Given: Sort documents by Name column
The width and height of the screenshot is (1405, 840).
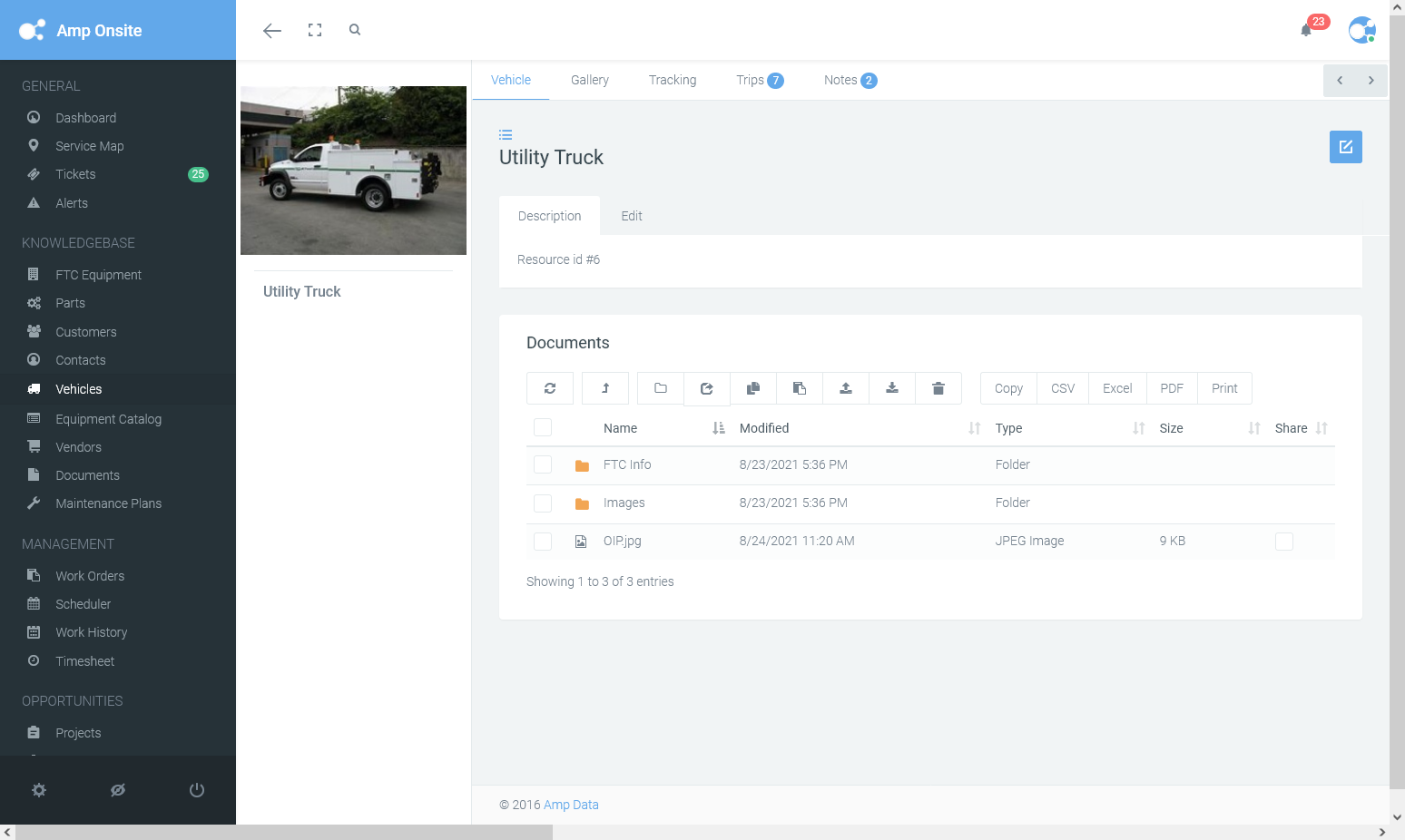Looking at the screenshot, I should 664,428.
